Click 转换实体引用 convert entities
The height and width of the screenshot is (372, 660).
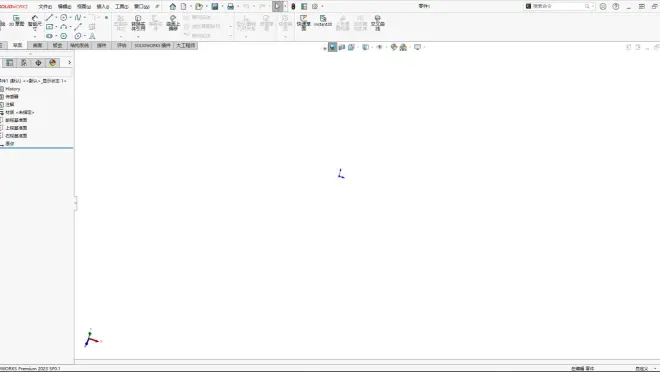coord(138,23)
